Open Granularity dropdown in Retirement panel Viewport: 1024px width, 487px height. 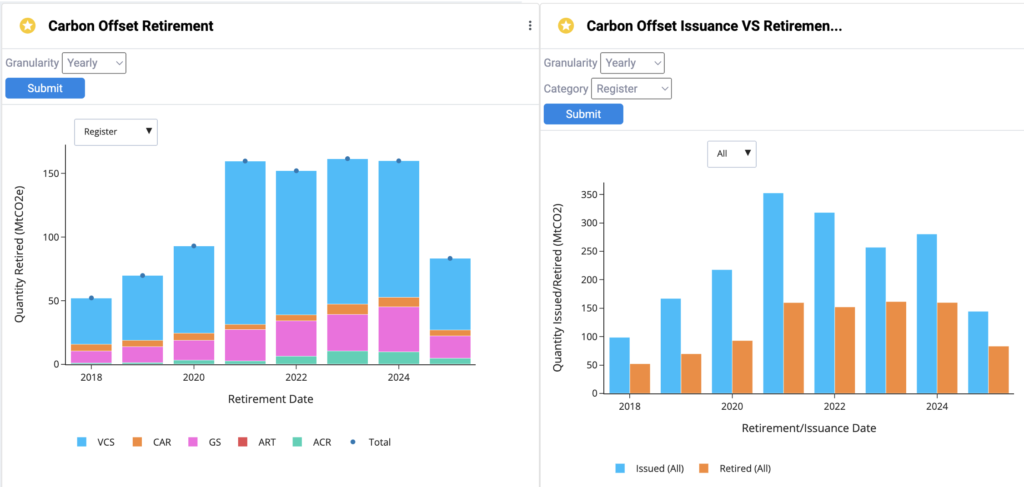(94, 63)
